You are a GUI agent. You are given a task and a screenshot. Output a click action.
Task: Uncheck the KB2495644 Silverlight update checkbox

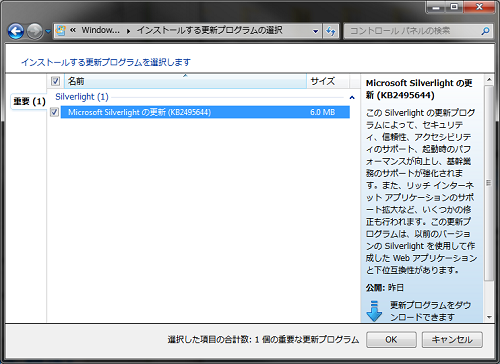[x=54, y=112]
